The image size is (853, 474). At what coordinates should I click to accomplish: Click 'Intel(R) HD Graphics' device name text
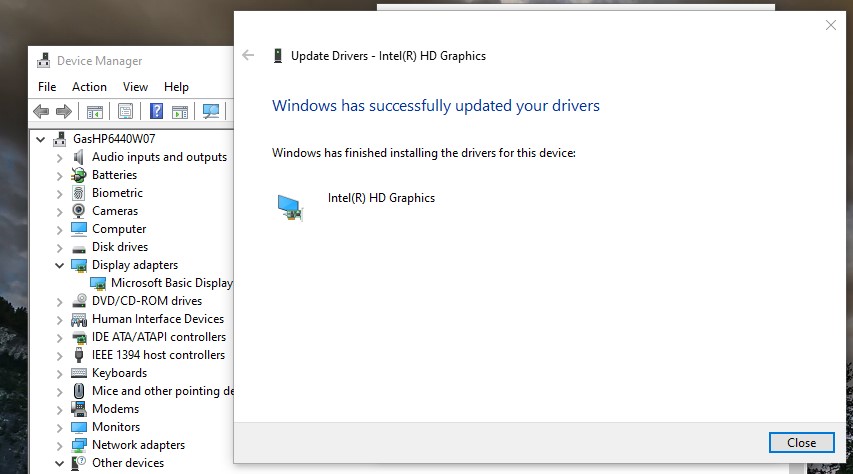(x=381, y=198)
